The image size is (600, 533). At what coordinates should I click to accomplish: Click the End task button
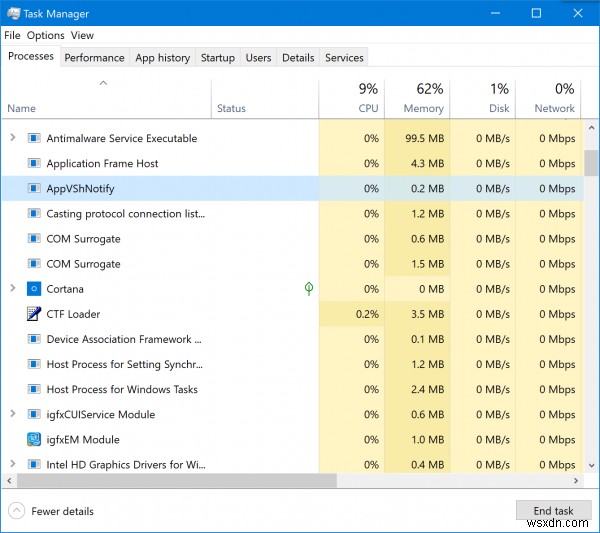(x=553, y=510)
